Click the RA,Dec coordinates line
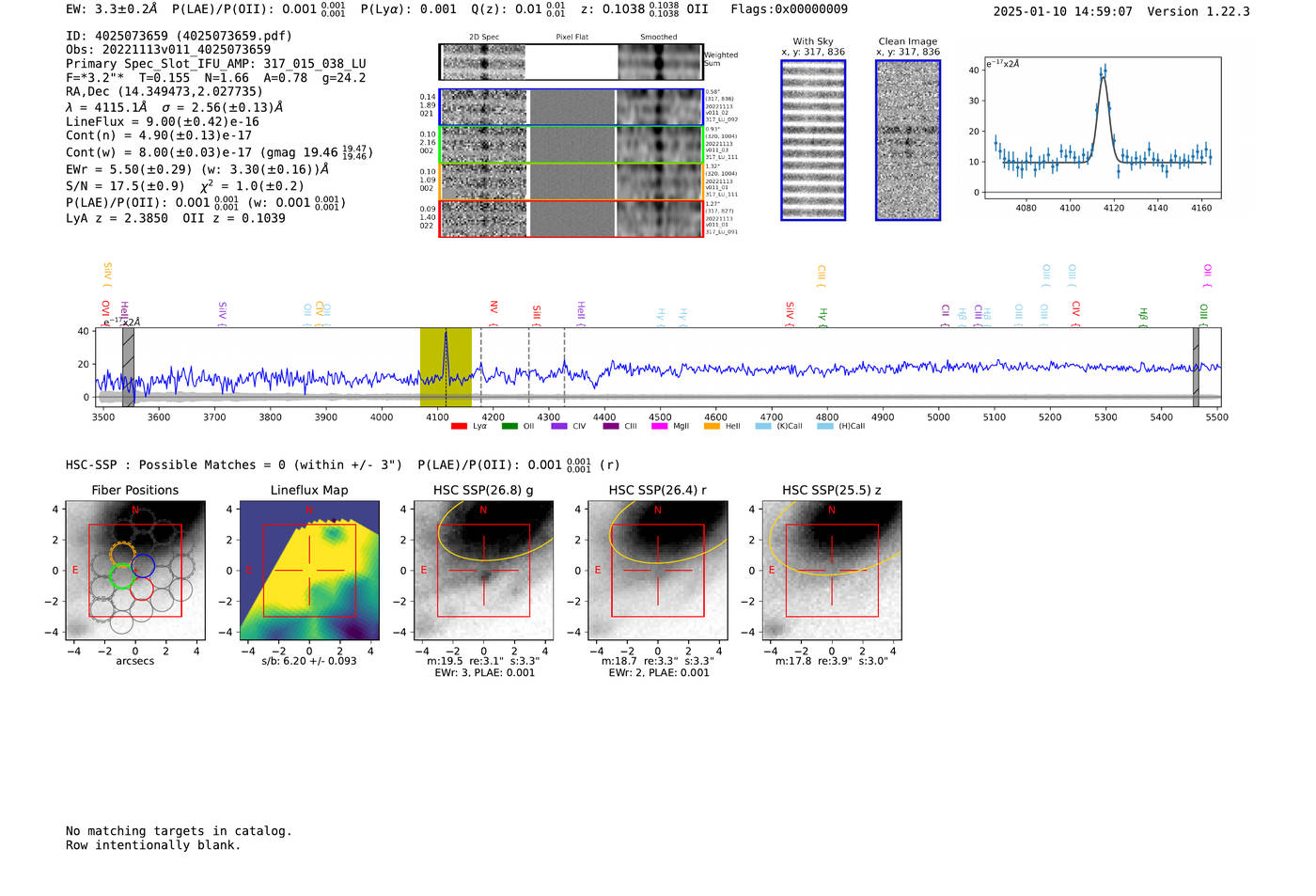Viewport: 1316px width, 896px height. 164,92
